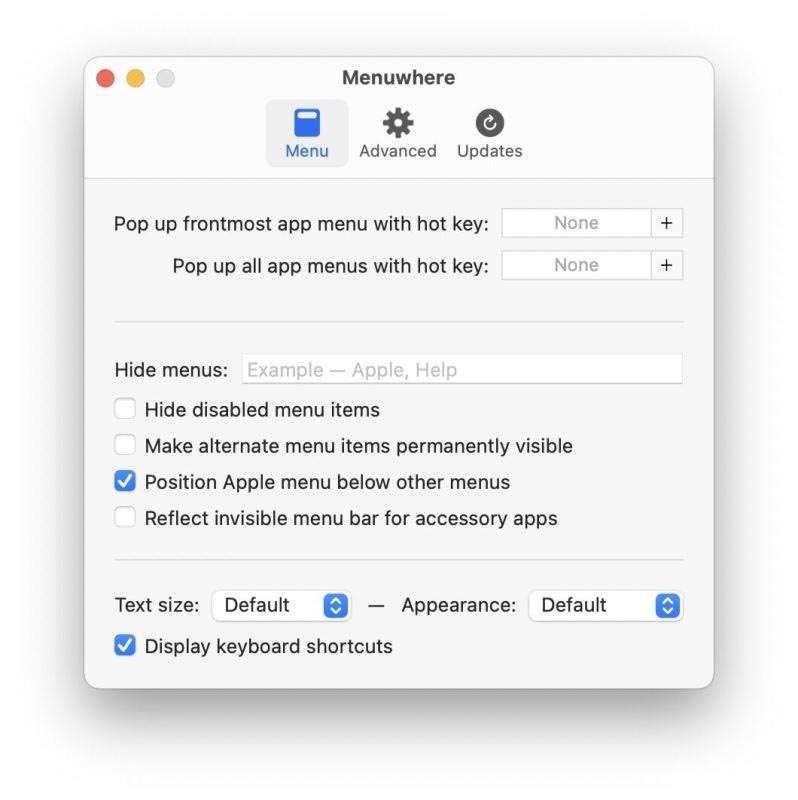Open the Text size dropdown
Viewport: 798px width, 800px height.
coord(281,606)
